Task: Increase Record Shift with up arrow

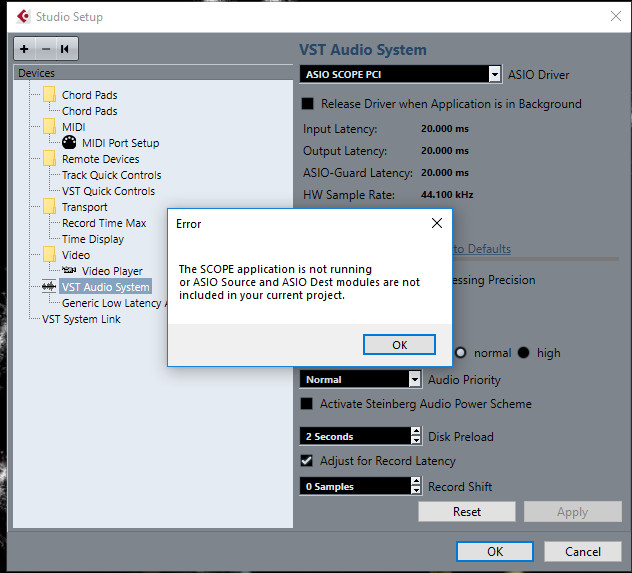Action: (x=416, y=482)
